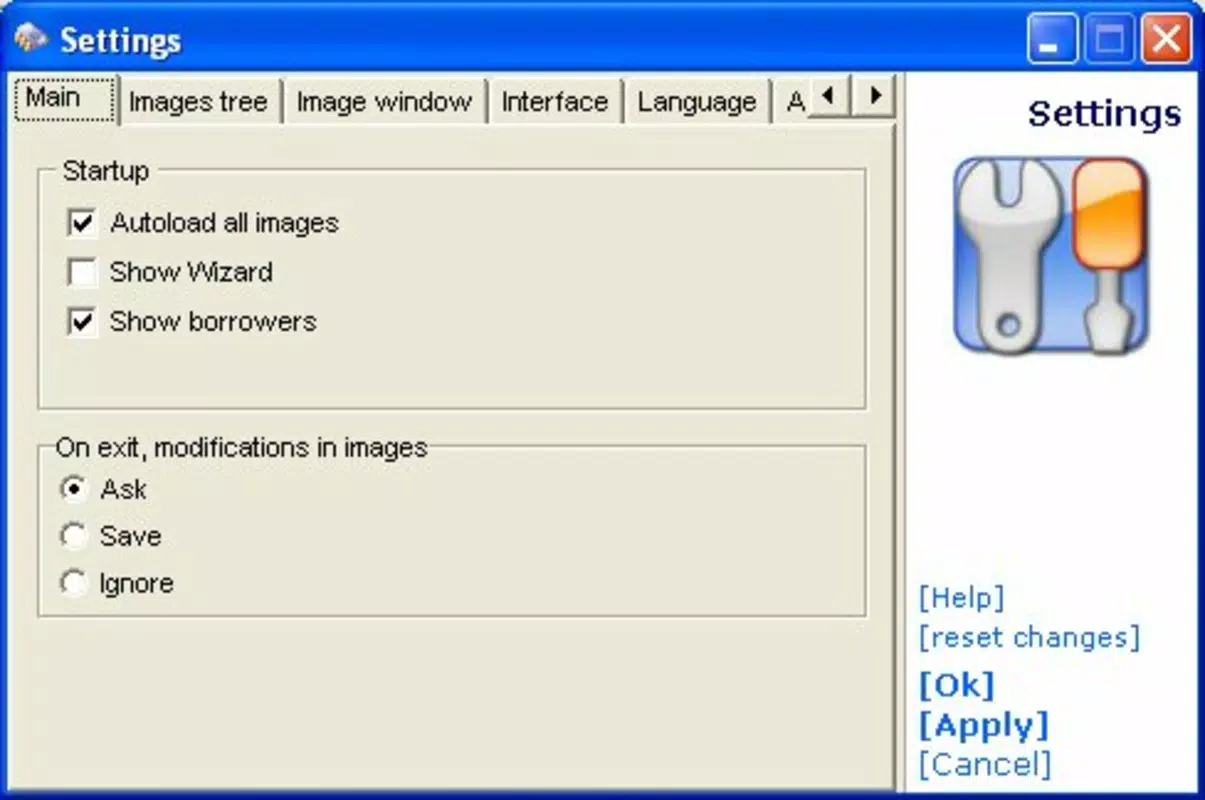Click the app icon in the title bar
Screen dimensions: 1205x800
pyautogui.click(x=31, y=39)
